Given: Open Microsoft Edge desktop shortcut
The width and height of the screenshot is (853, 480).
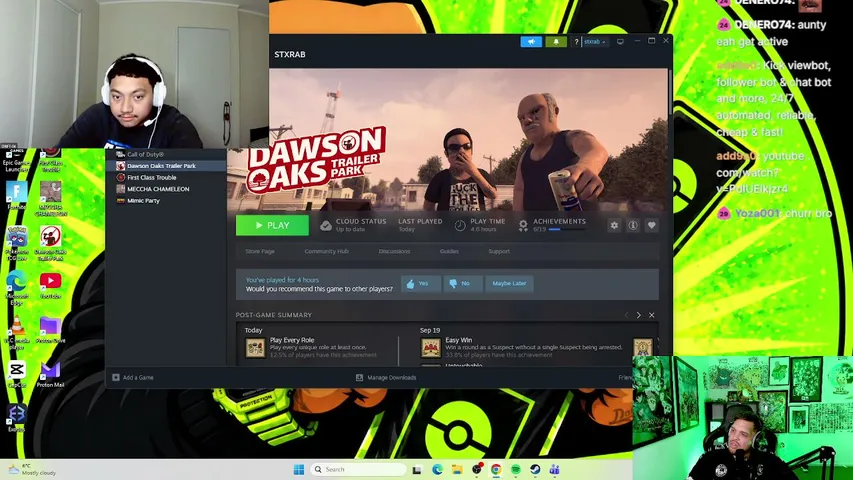Looking at the screenshot, I should [x=17, y=286].
